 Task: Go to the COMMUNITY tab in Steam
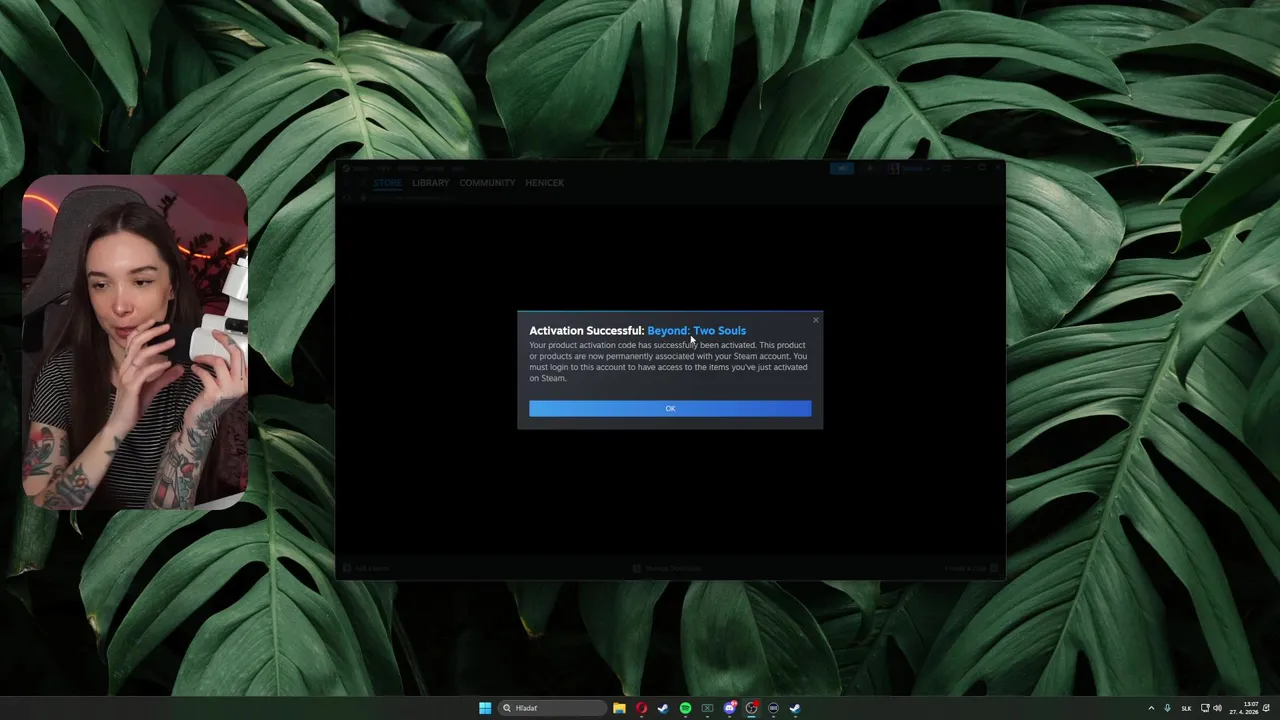click(487, 183)
